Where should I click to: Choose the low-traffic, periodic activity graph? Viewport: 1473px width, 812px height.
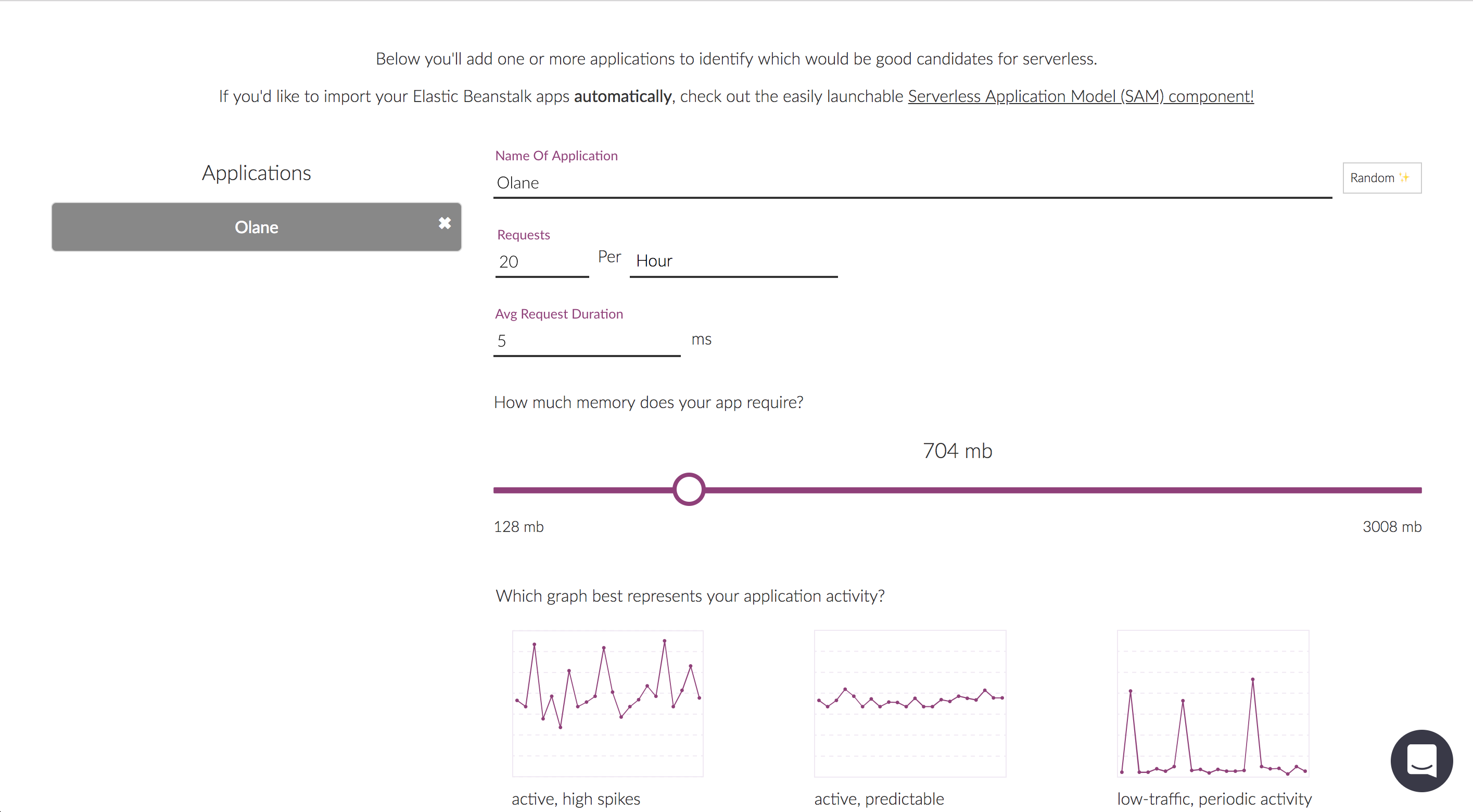1212,703
